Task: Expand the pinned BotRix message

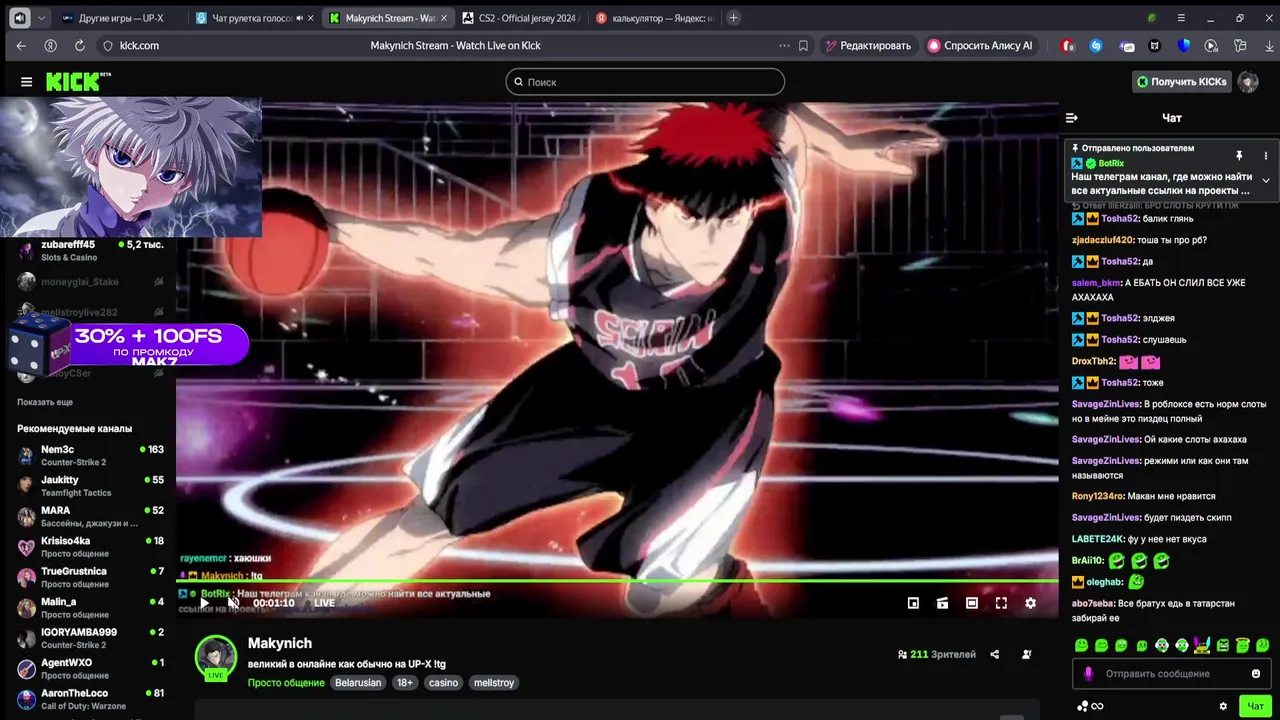Action: click(x=1265, y=181)
